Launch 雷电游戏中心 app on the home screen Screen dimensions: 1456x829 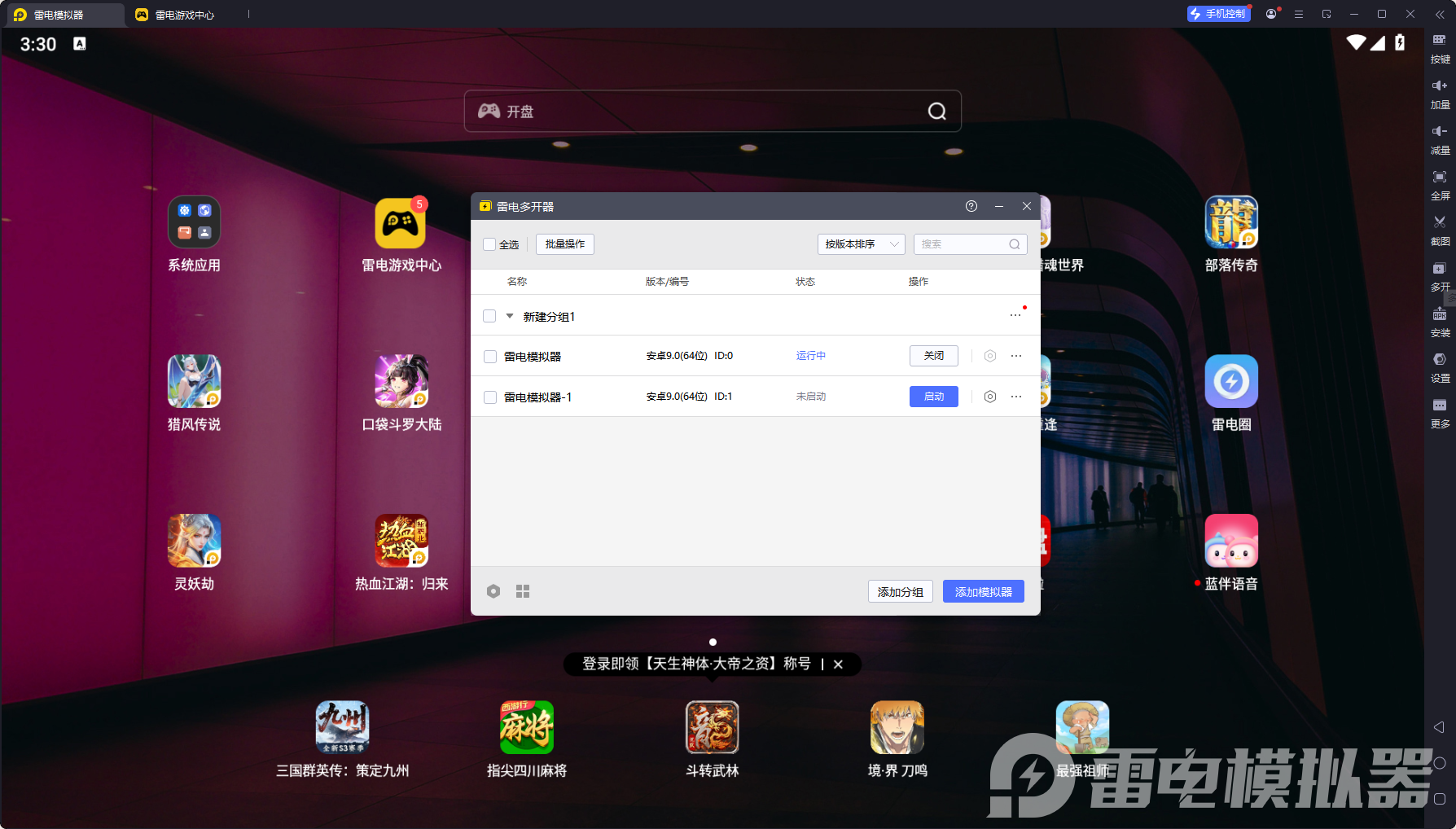[401, 222]
